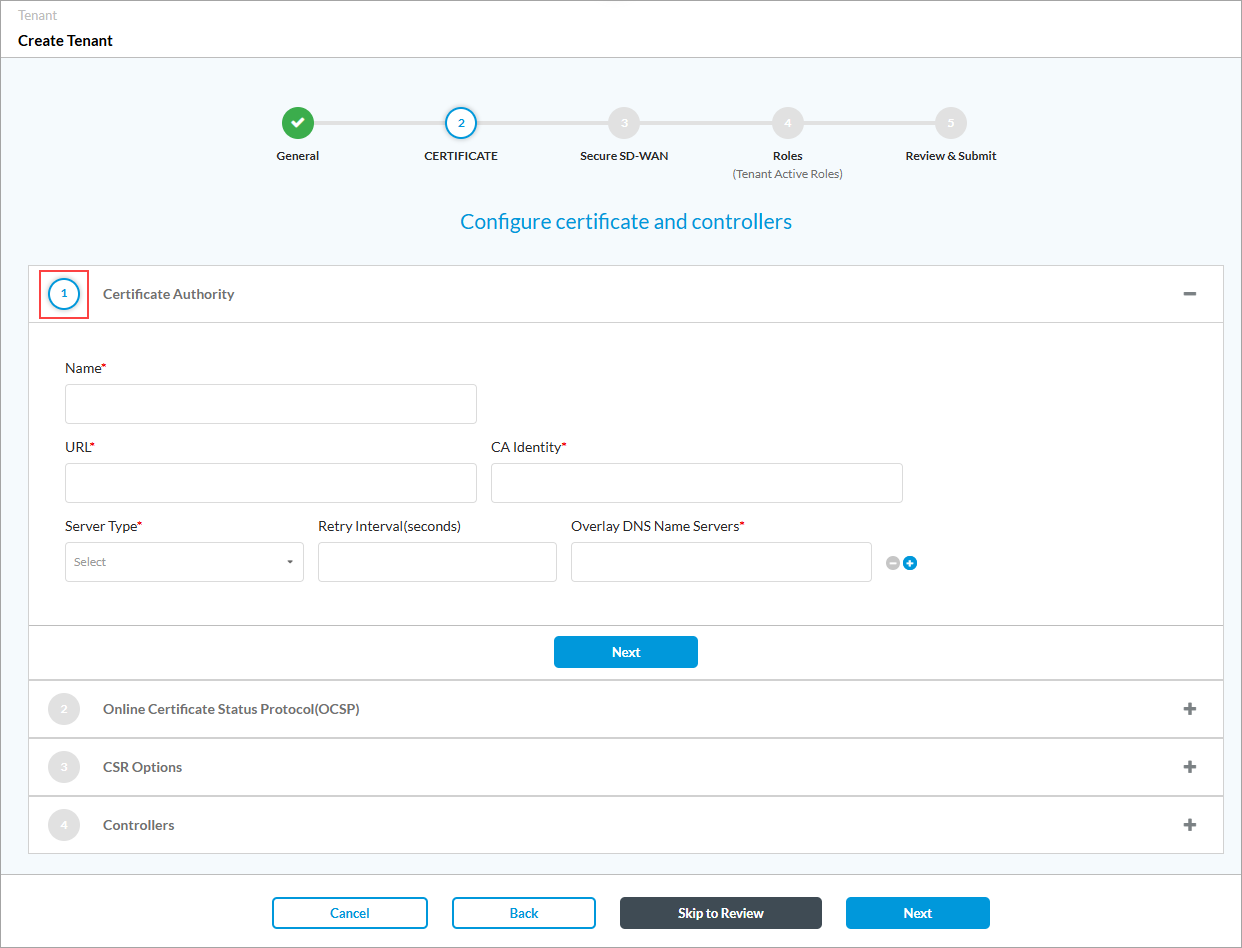The height and width of the screenshot is (948, 1242).
Task: Expand the CSR Options section
Action: pyautogui.click(x=1189, y=767)
